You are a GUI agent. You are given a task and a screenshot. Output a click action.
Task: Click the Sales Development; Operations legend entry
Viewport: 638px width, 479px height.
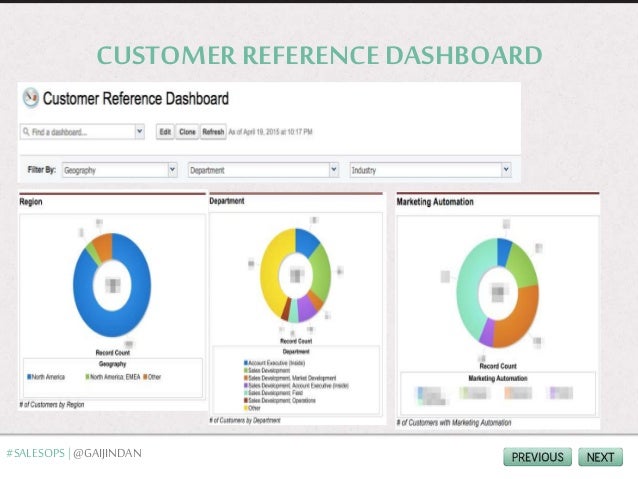(280, 400)
